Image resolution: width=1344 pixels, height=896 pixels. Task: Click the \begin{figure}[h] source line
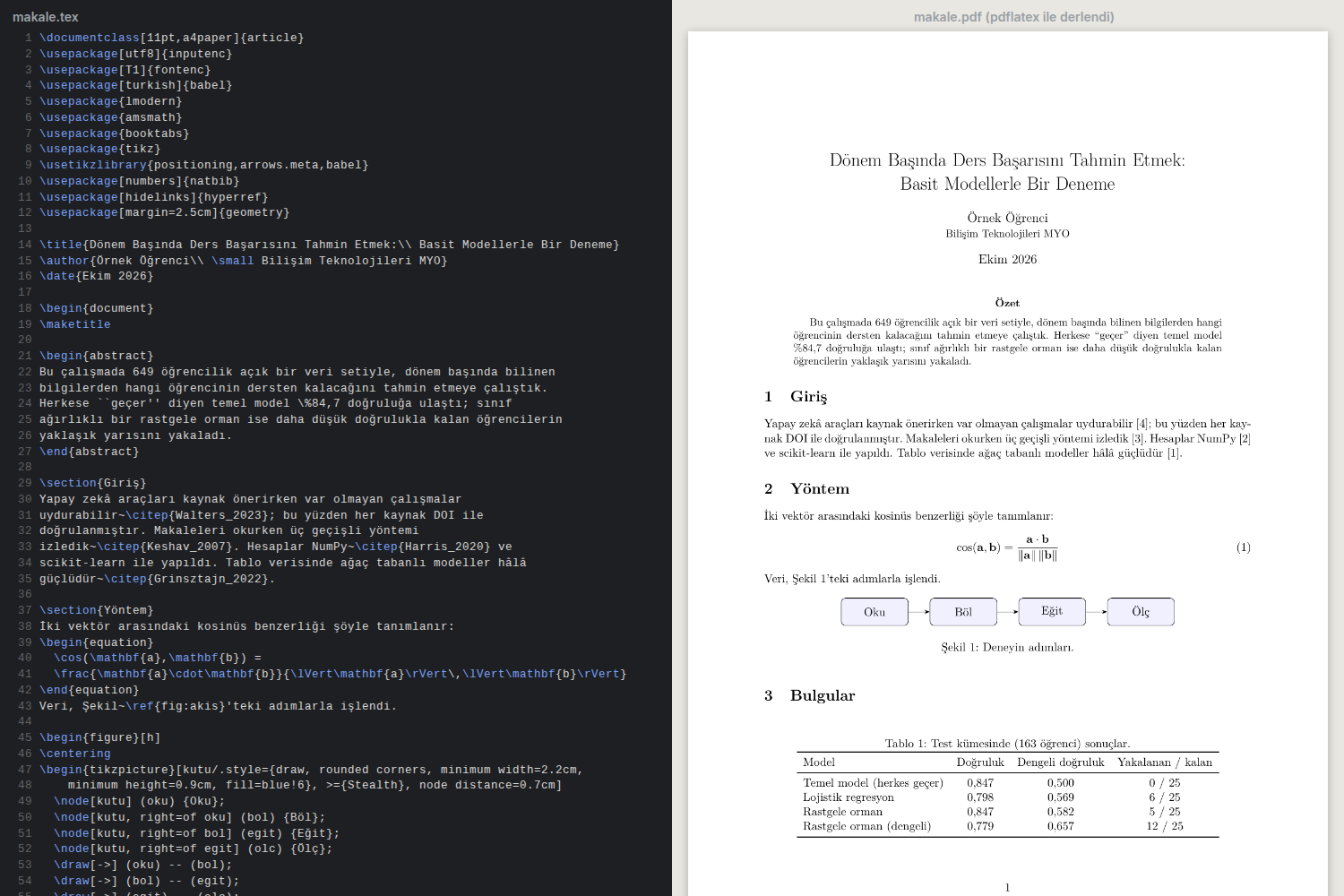point(100,737)
